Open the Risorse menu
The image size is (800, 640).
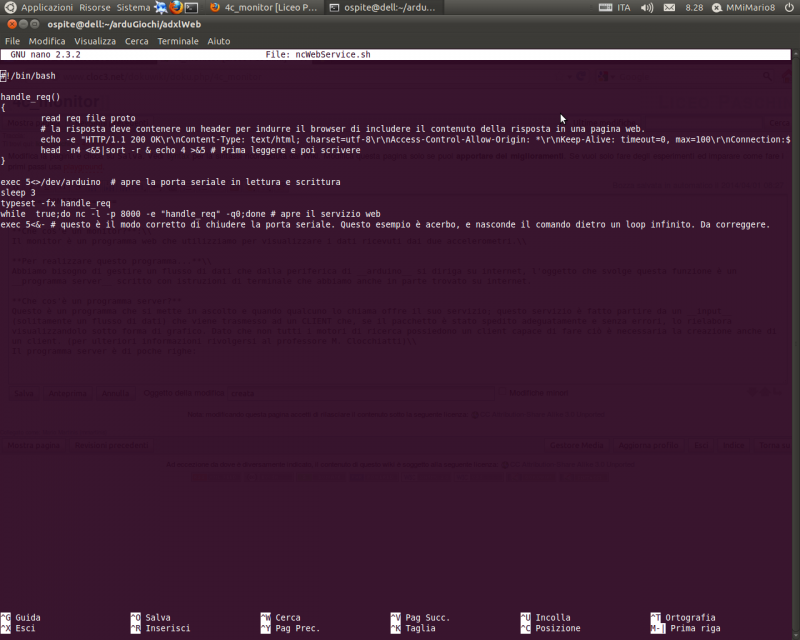[95, 8]
